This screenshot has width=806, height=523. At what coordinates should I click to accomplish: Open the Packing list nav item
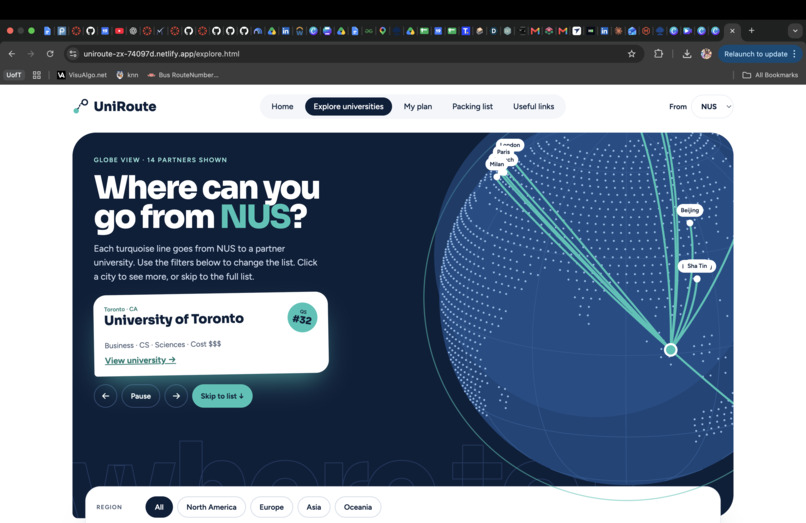(472, 106)
